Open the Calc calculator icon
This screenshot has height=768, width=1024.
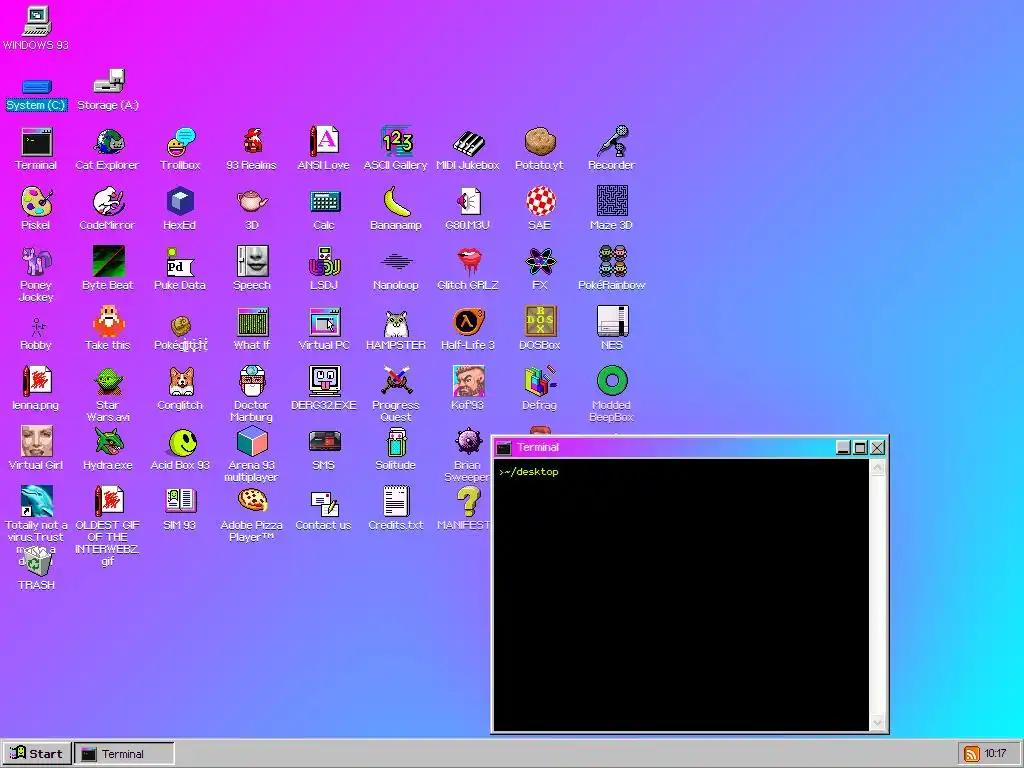pyautogui.click(x=324, y=202)
